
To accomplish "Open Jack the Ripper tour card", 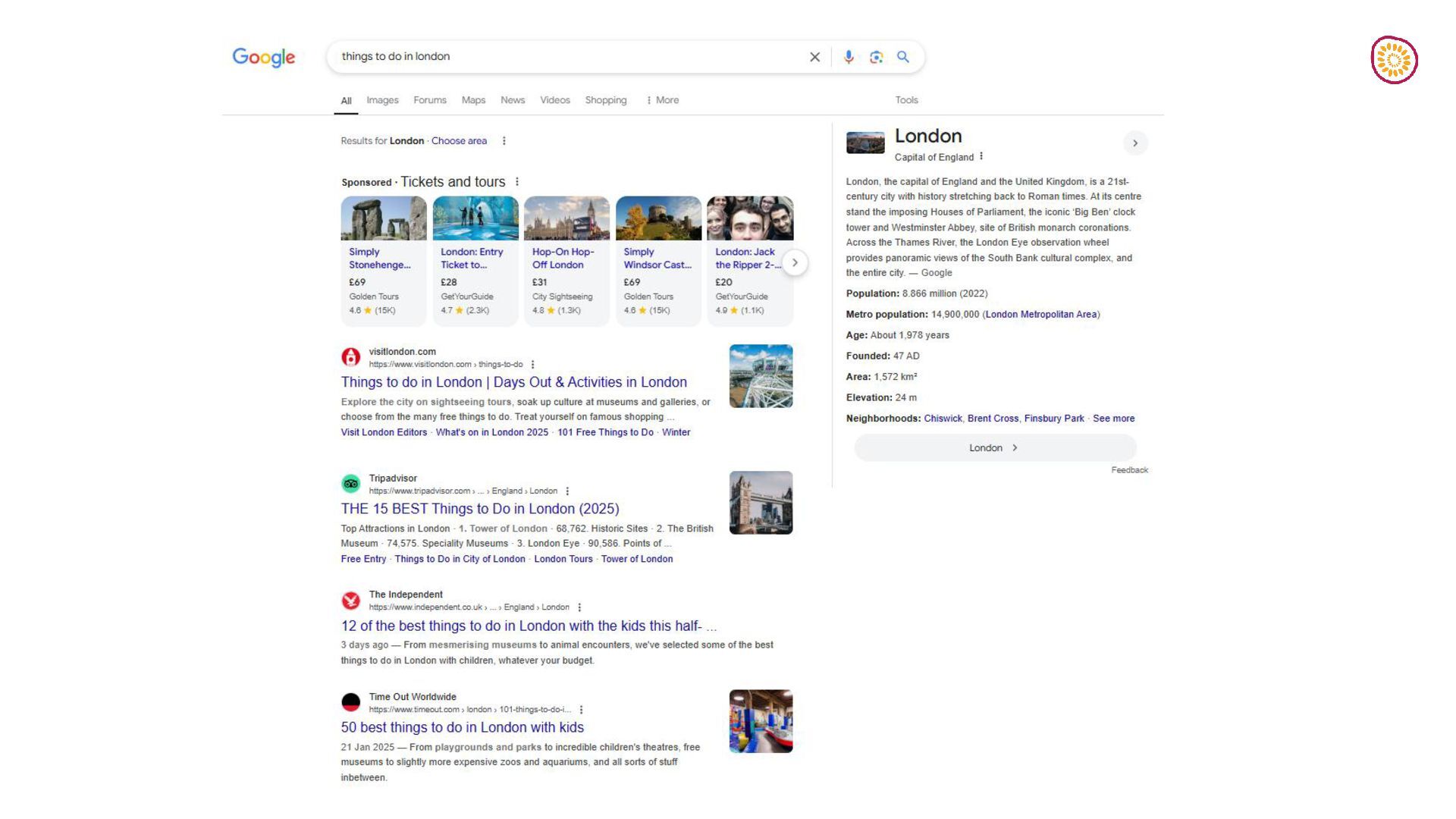I will click(x=750, y=261).
